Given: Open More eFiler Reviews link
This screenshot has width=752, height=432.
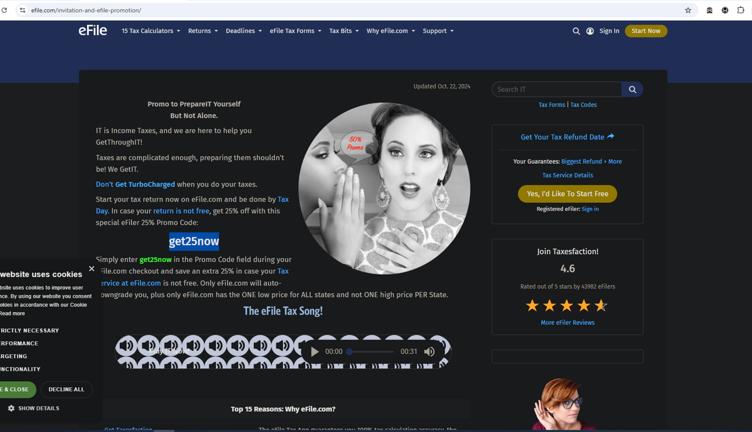Looking at the screenshot, I should click(567, 323).
